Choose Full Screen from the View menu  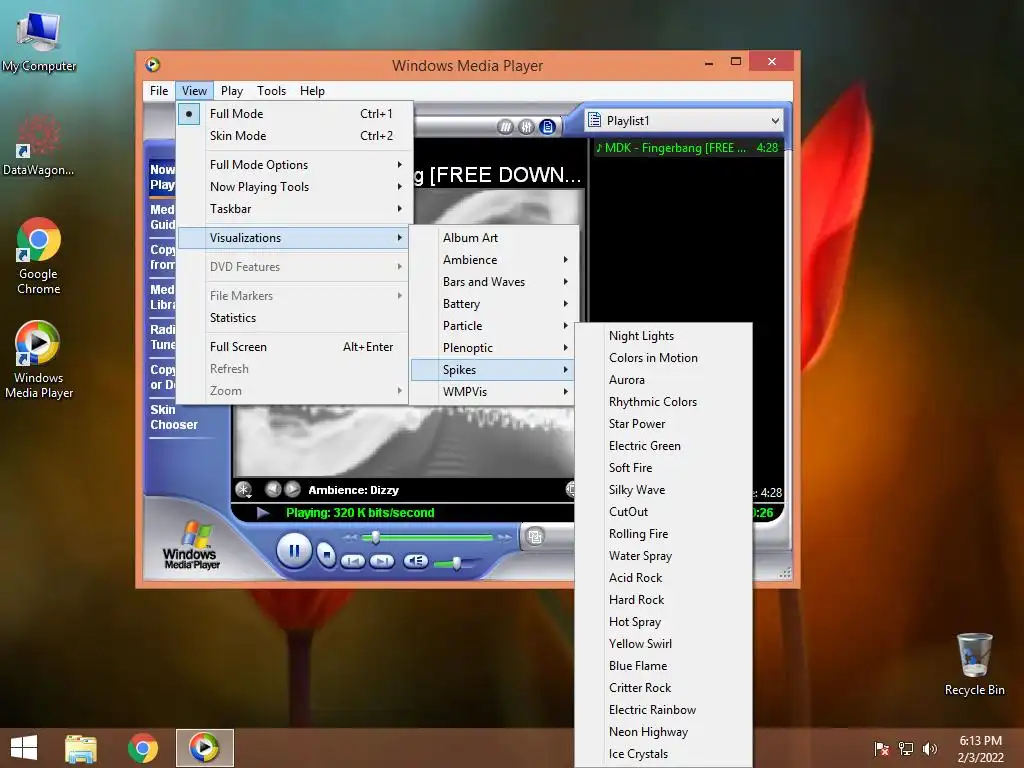(295, 347)
